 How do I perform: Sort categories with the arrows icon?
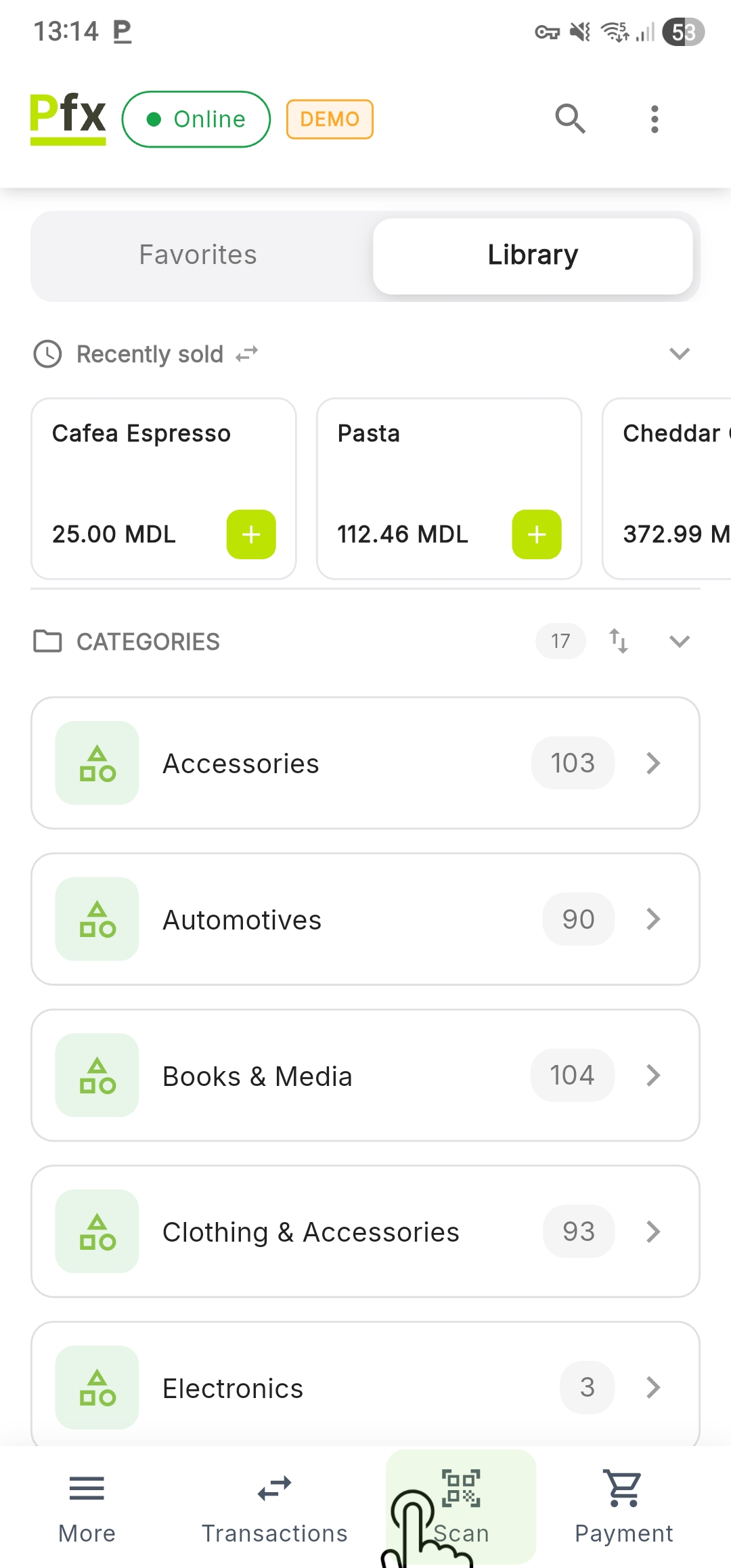point(619,640)
